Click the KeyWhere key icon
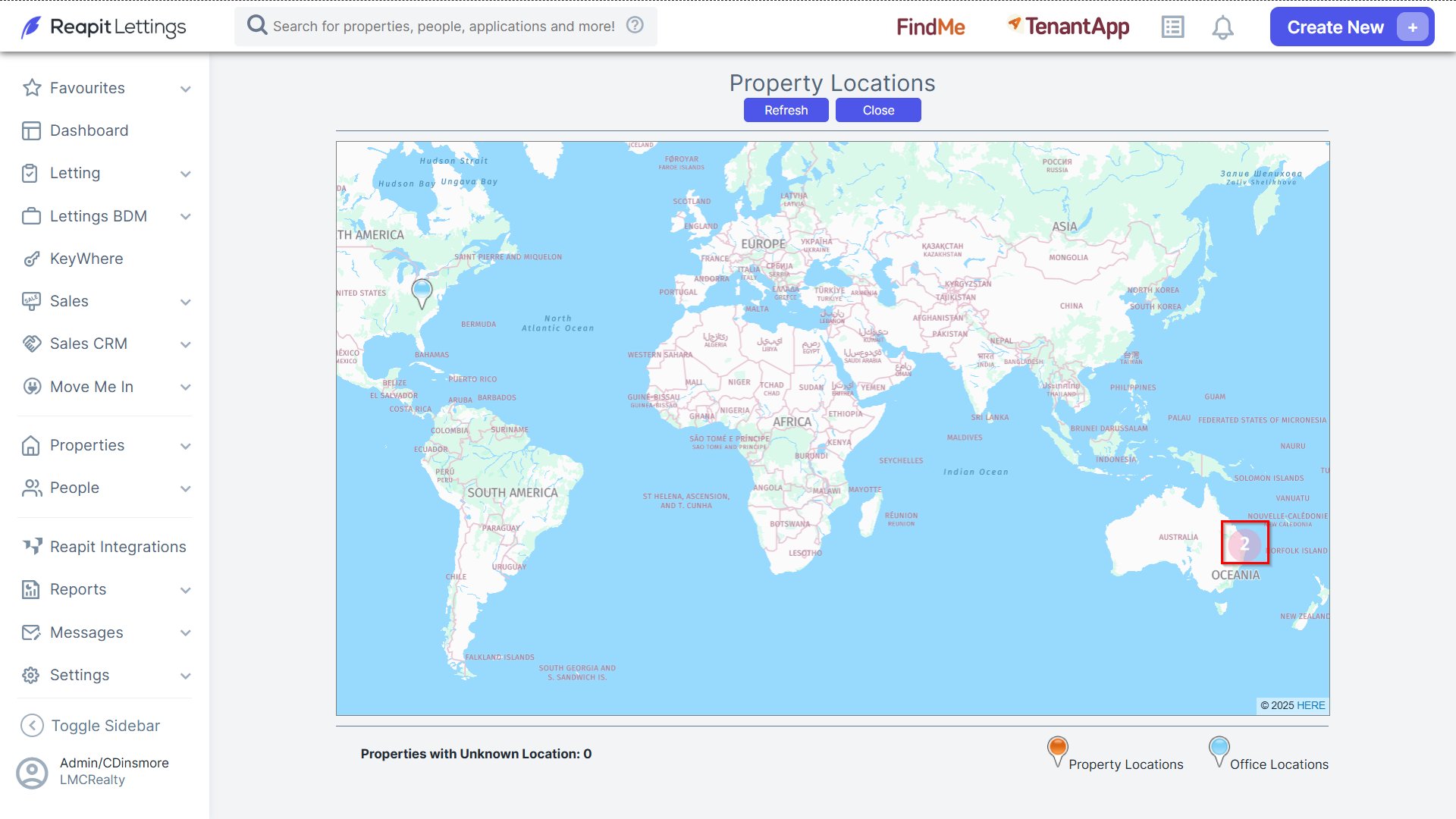This screenshot has width=1456, height=819. pyautogui.click(x=31, y=259)
